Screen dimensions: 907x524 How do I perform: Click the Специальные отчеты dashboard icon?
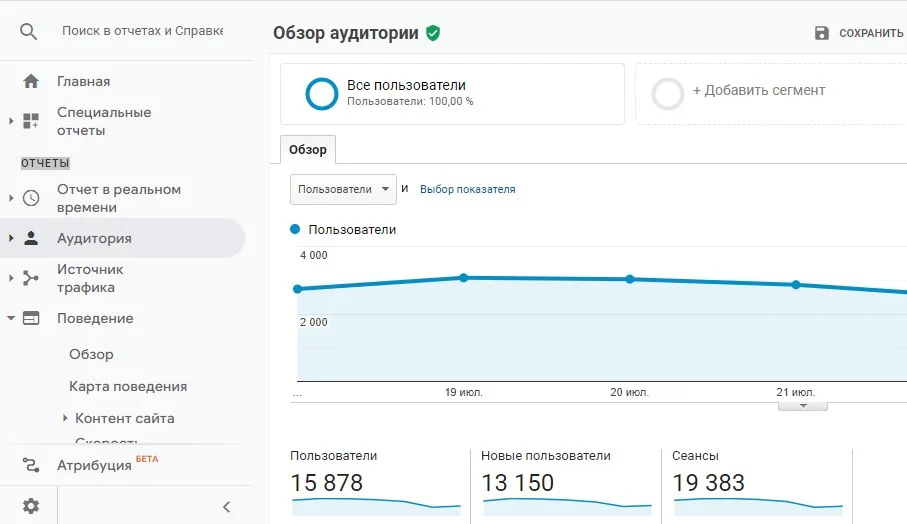pos(31,121)
